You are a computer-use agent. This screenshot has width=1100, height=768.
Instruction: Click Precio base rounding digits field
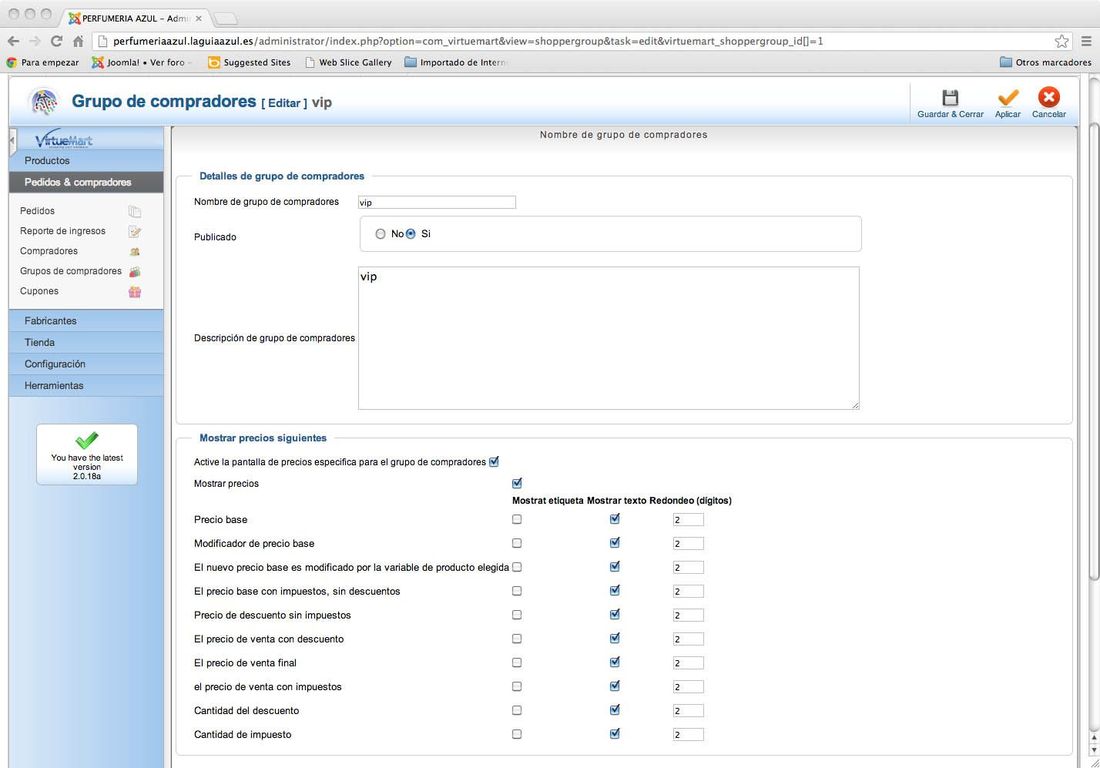(x=688, y=520)
